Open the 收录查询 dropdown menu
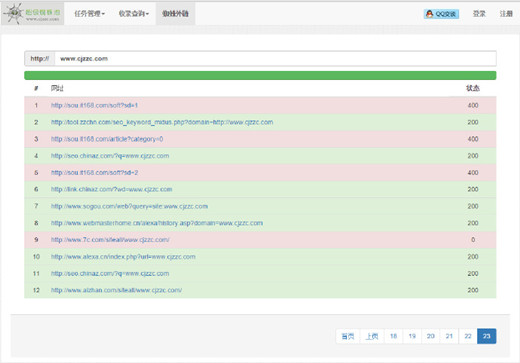This screenshot has height=363, width=520. pos(134,14)
